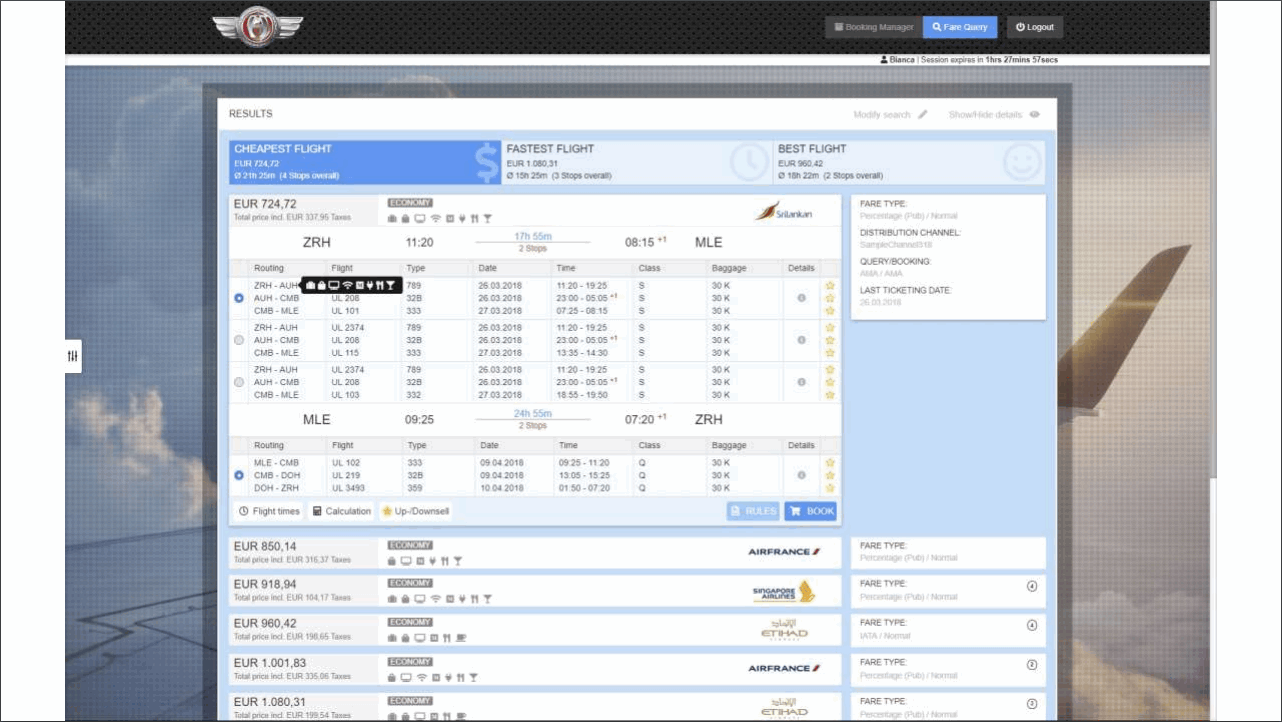Click the wifi amenity icon under EUR 724,72

[x=435, y=219]
